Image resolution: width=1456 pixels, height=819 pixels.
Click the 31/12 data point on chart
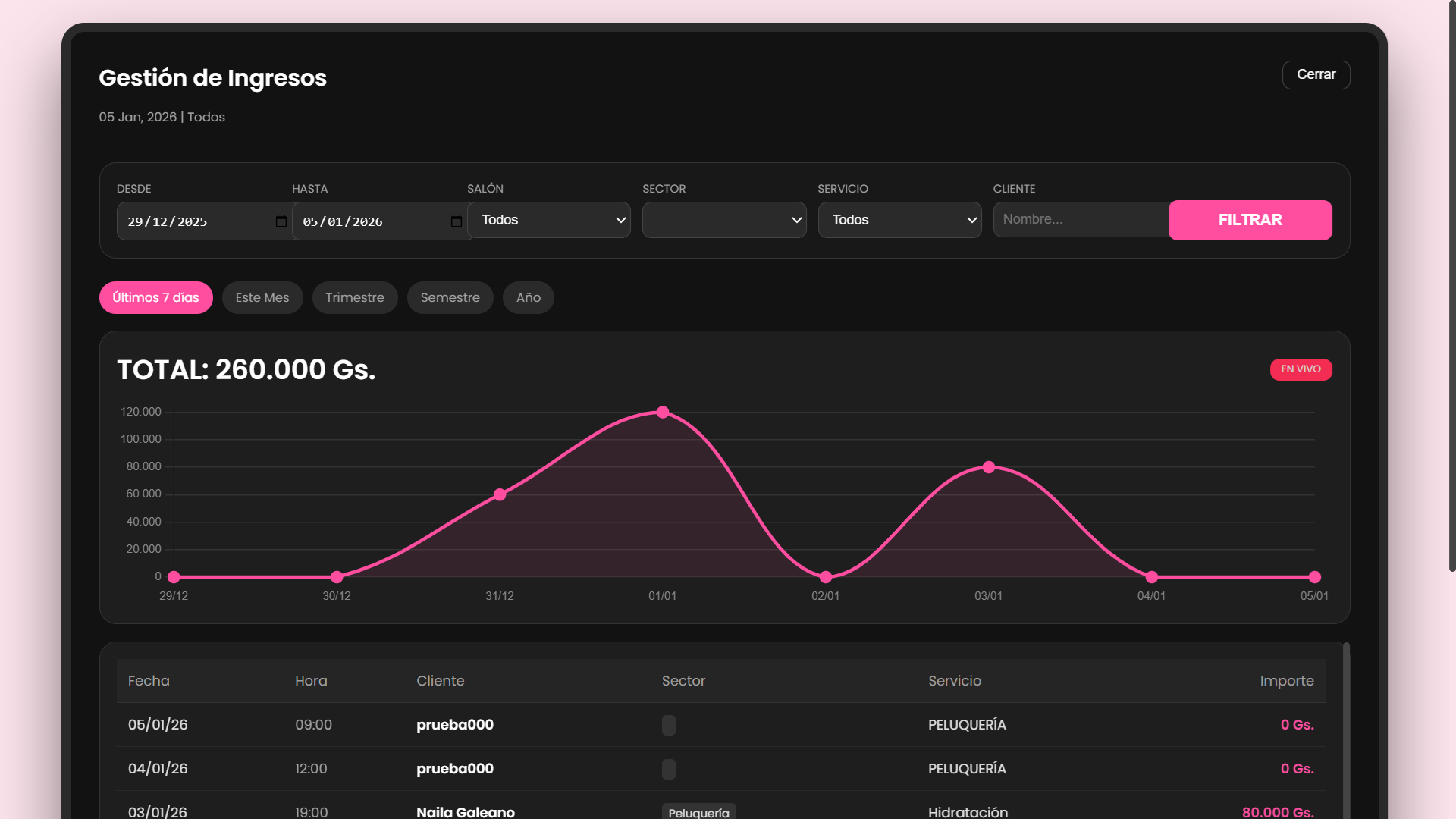point(500,495)
